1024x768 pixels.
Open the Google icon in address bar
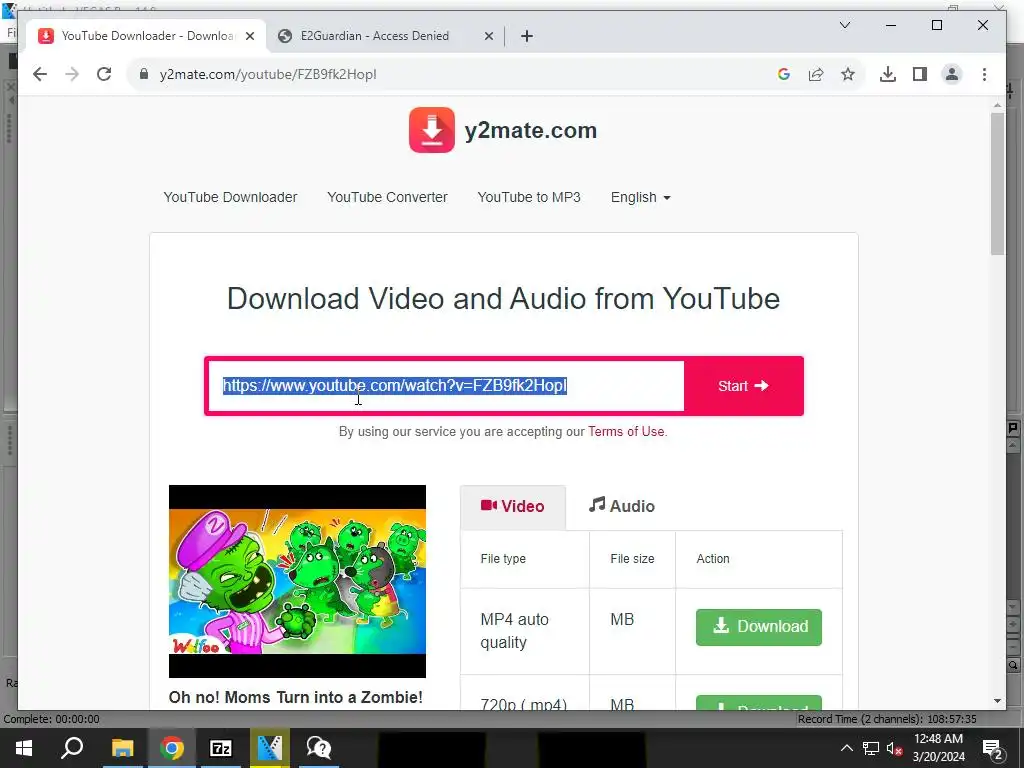[x=784, y=74]
